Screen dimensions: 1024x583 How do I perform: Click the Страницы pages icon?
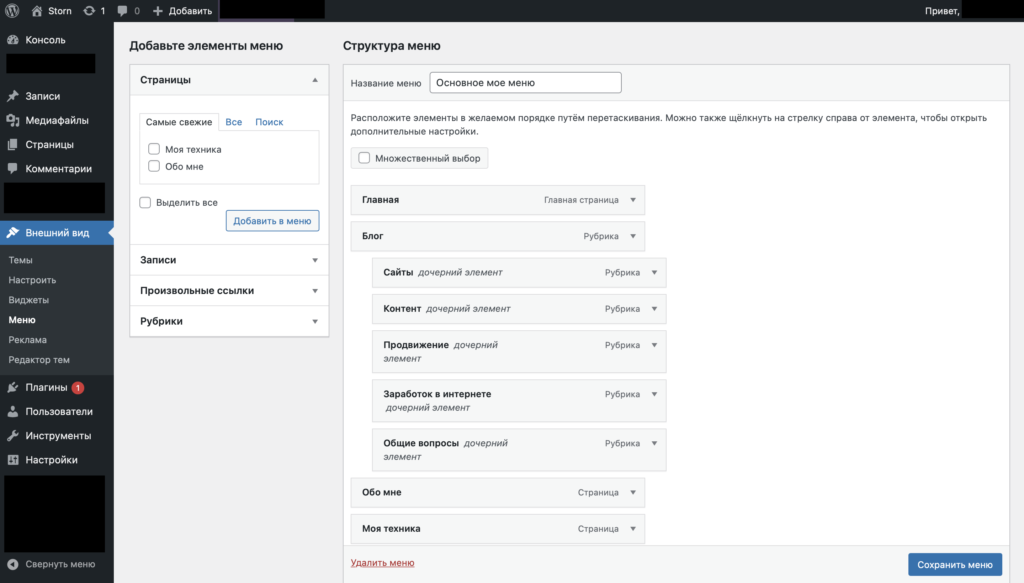12,144
